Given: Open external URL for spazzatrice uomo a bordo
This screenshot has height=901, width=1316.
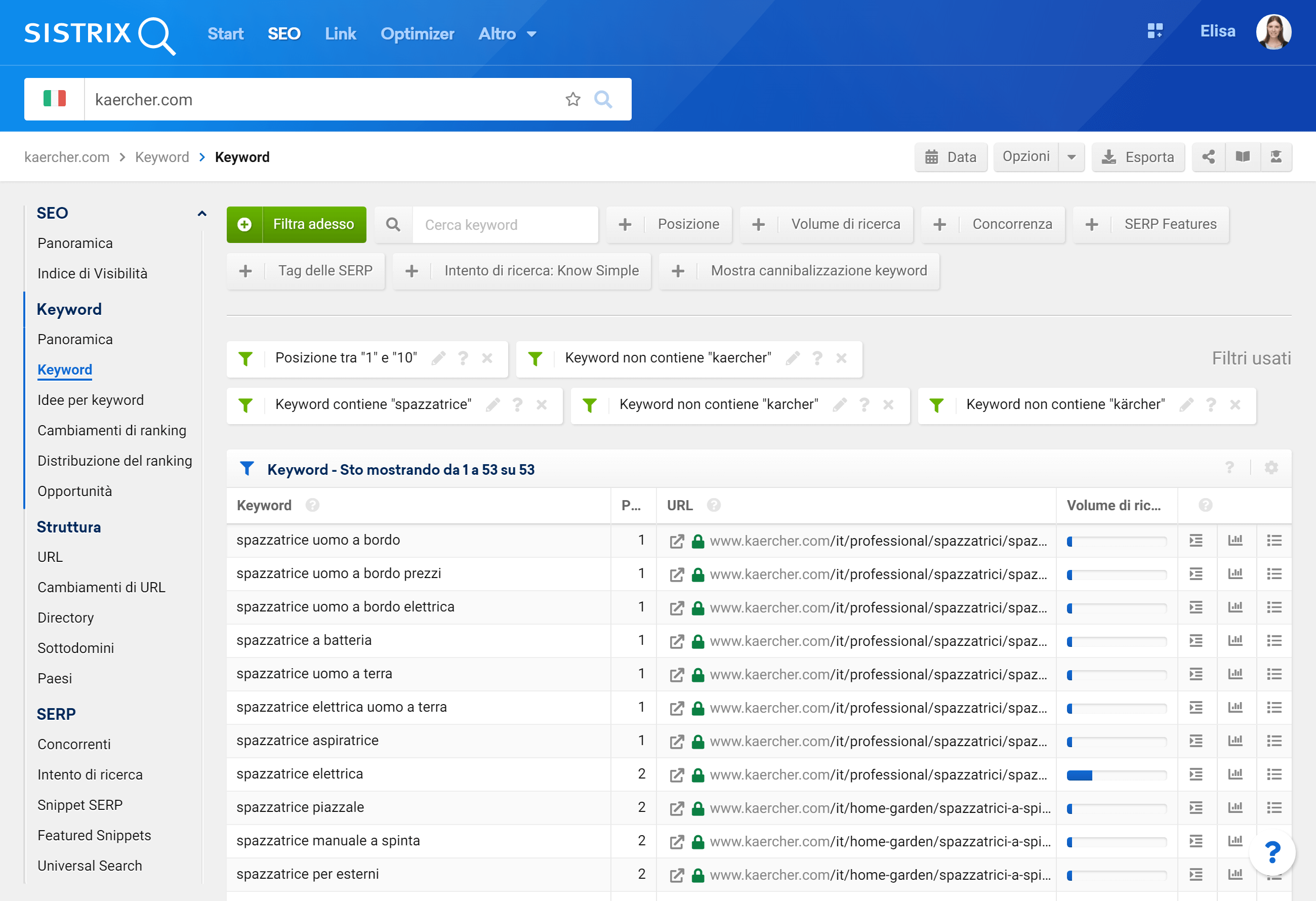Looking at the screenshot, I should (677, 541).
